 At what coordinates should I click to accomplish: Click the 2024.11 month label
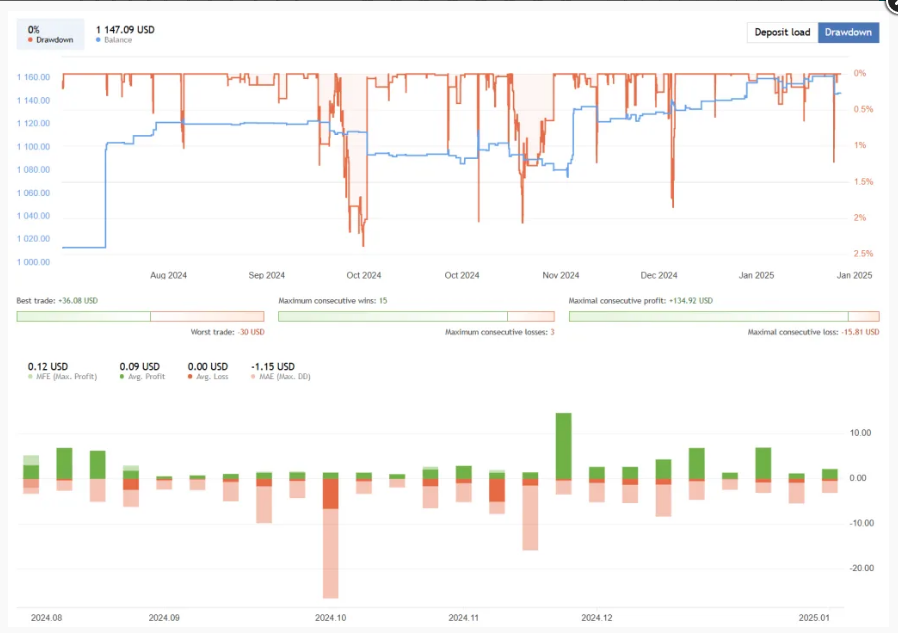(463, 618)
